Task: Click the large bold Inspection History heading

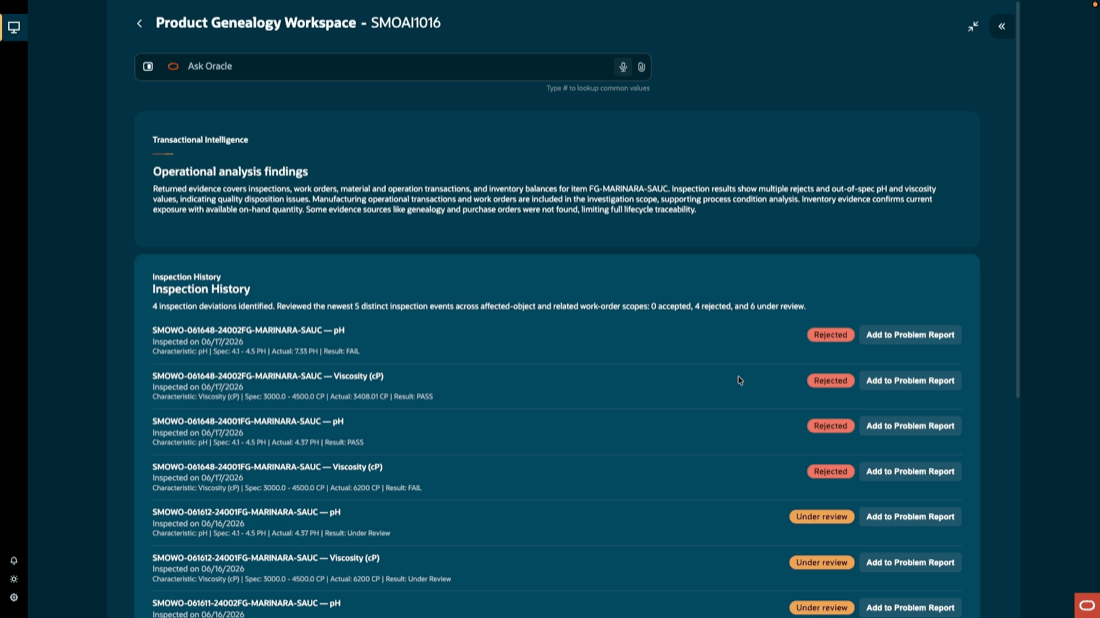Action: [201, 289]
